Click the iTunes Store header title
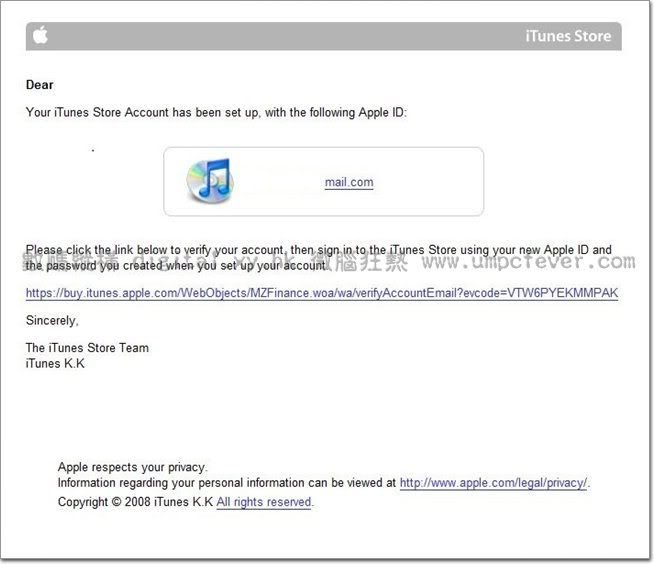654x564 pixels. (x=567, y=37)
